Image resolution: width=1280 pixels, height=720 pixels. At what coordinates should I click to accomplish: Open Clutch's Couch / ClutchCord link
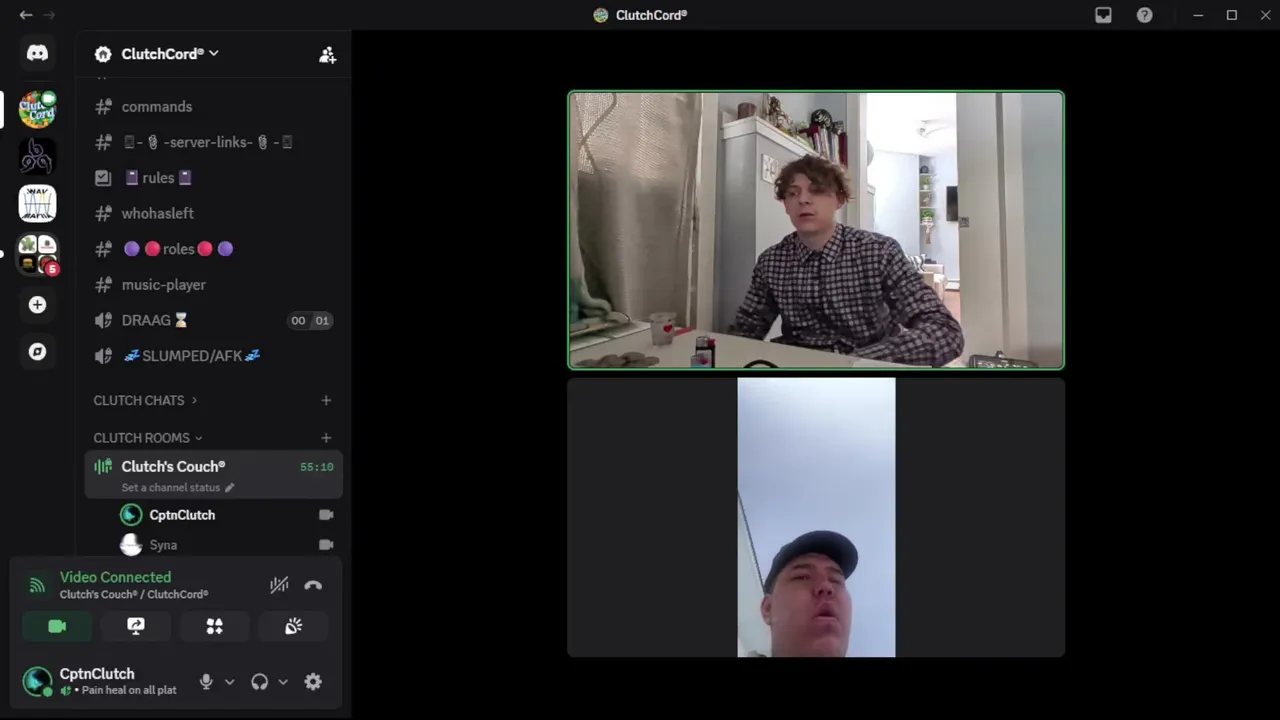click(x=134, y=594)
